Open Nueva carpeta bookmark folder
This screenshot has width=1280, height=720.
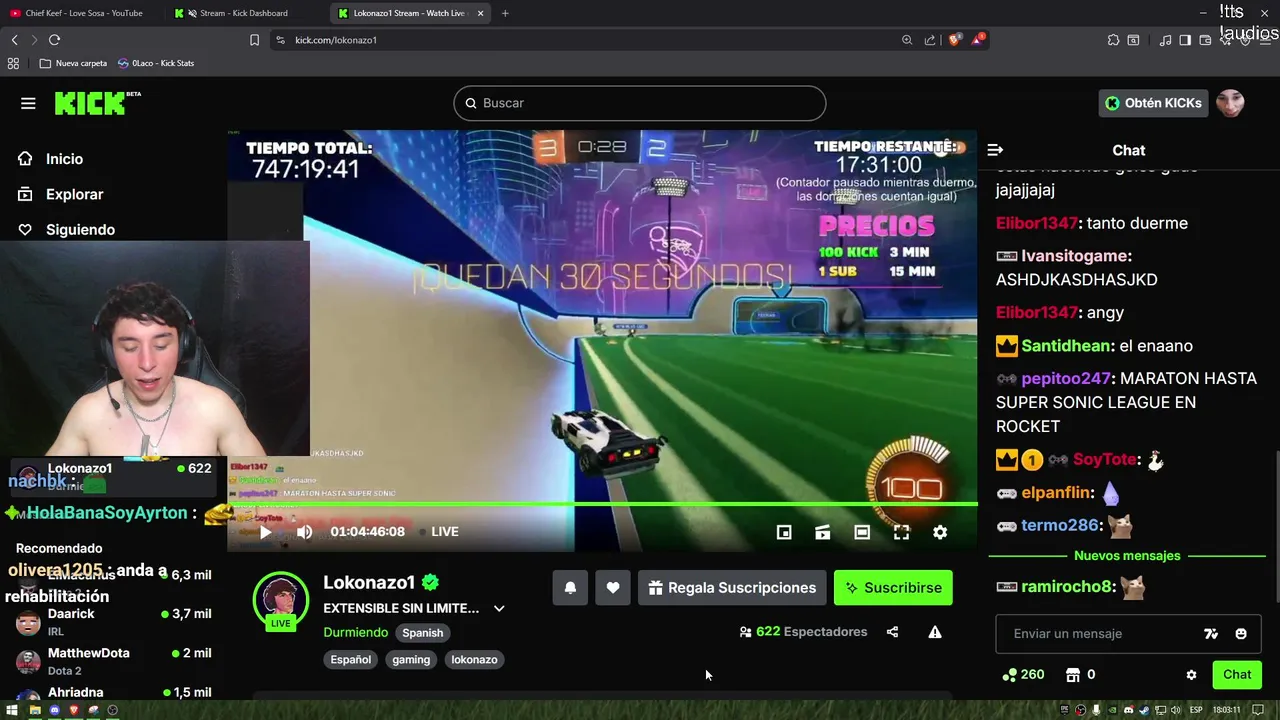pyautogui.click(x=74, y=63)
